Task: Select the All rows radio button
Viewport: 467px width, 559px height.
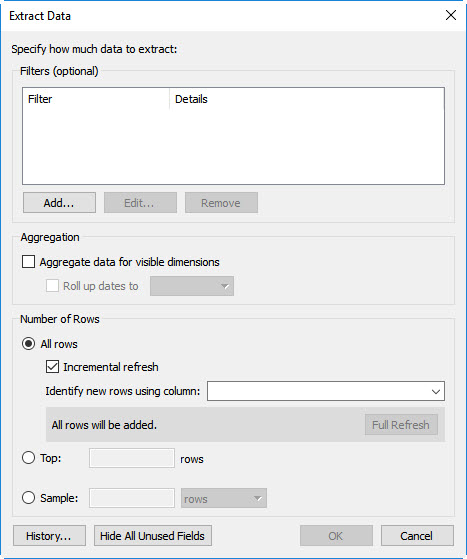Action: point(29,344)
